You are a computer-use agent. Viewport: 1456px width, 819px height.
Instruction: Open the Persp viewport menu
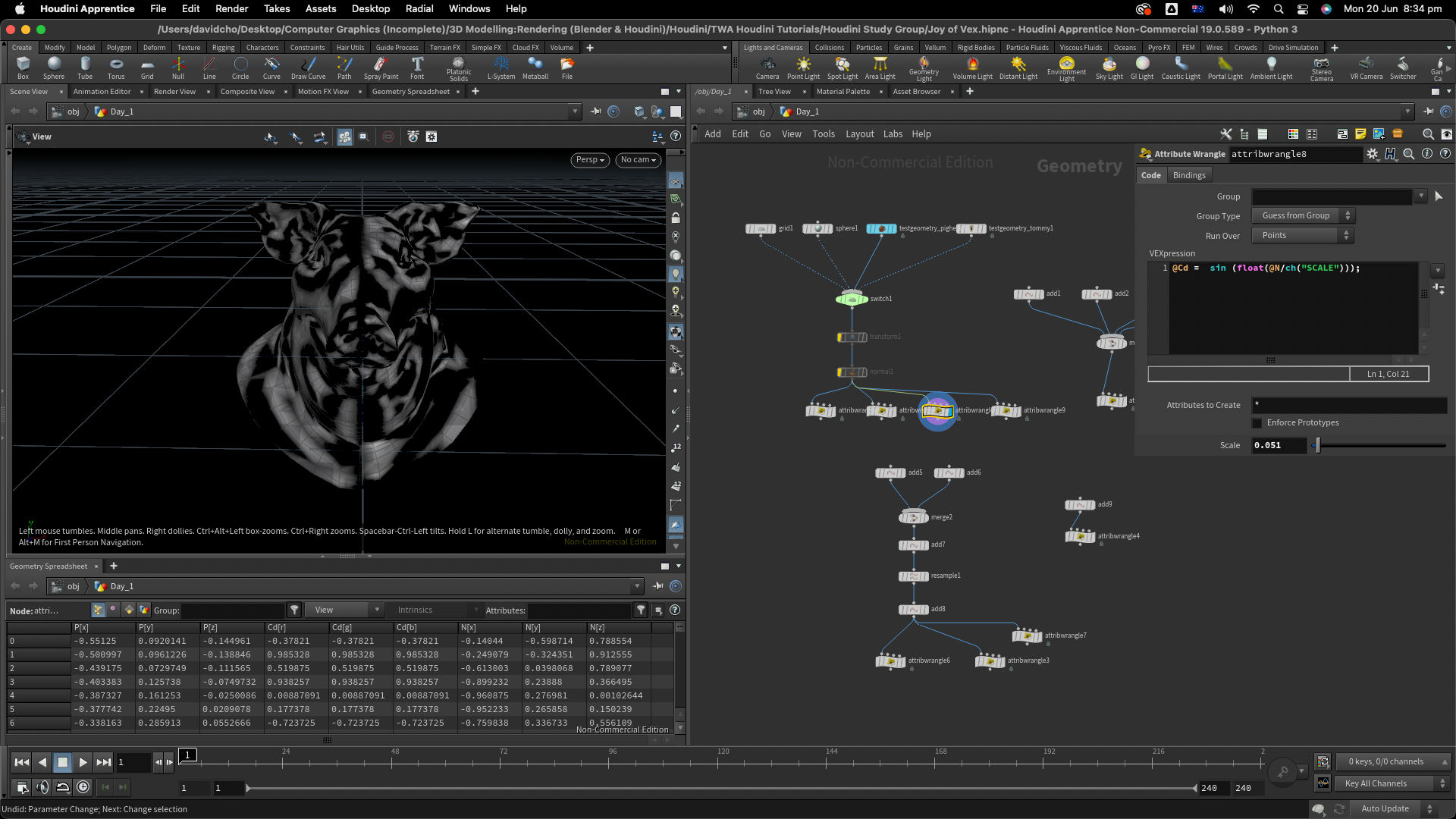click(x=589, y=160)
